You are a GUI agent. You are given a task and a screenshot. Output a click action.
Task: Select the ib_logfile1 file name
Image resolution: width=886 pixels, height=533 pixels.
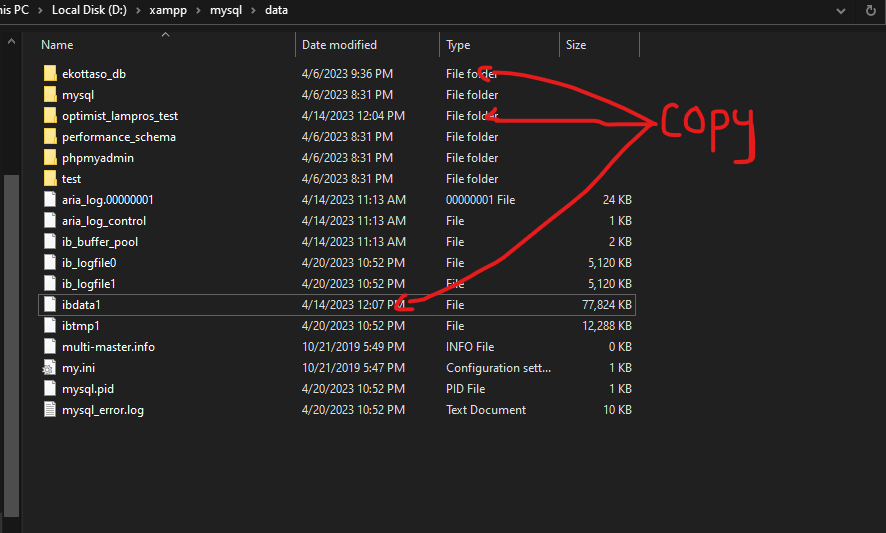[x=88, y=284]
